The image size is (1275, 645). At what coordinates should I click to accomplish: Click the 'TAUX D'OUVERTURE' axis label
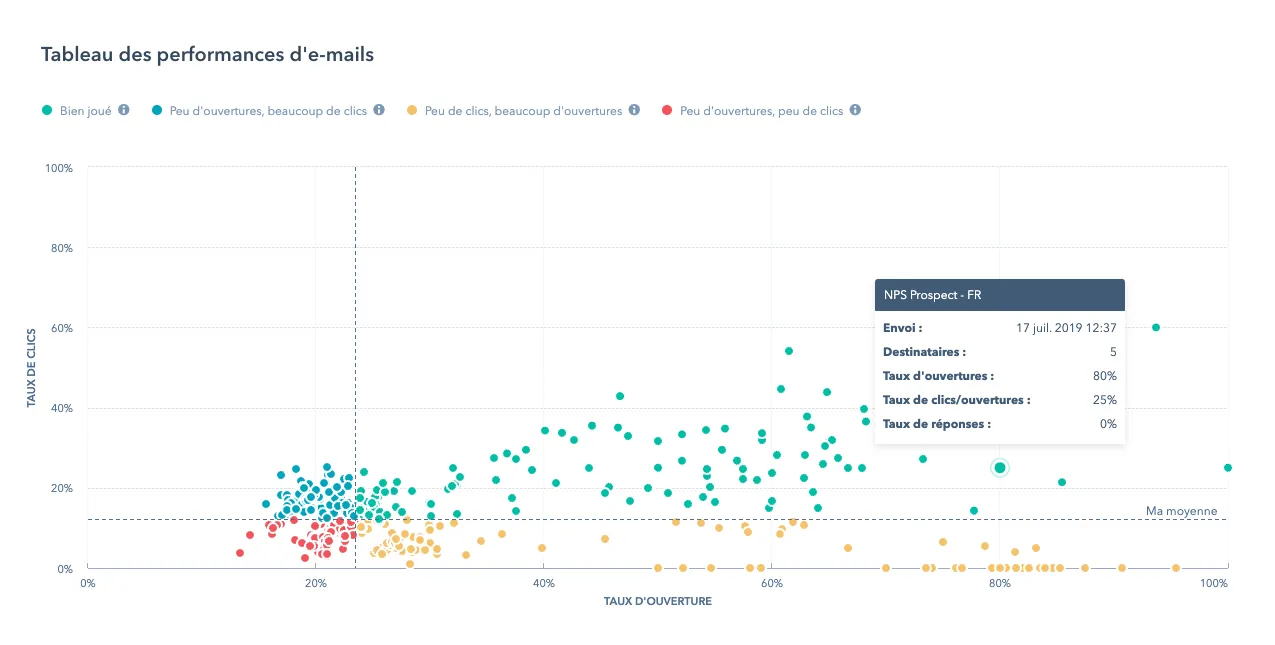(657, 601)
